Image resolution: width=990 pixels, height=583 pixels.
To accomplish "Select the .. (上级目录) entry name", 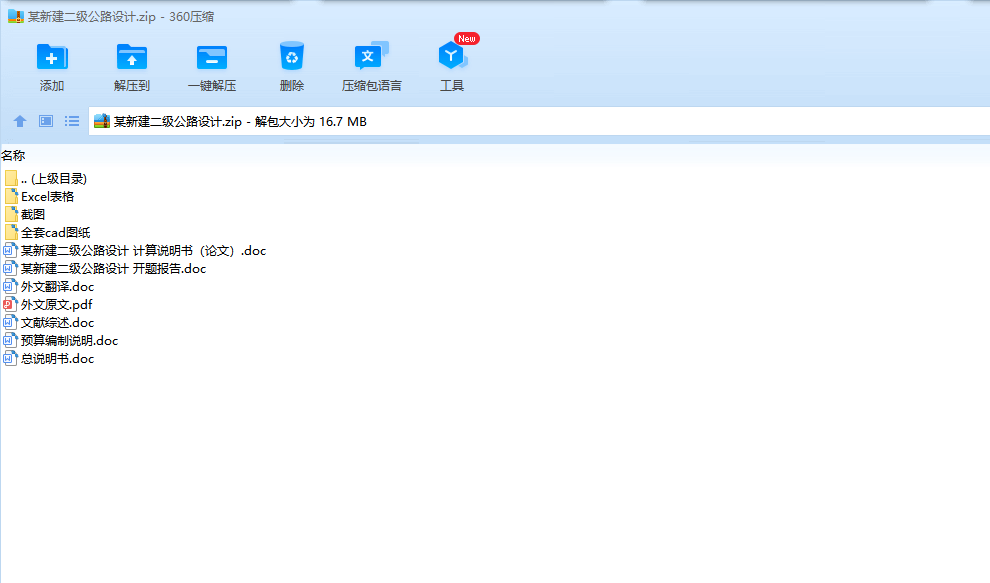I will 54,179.
